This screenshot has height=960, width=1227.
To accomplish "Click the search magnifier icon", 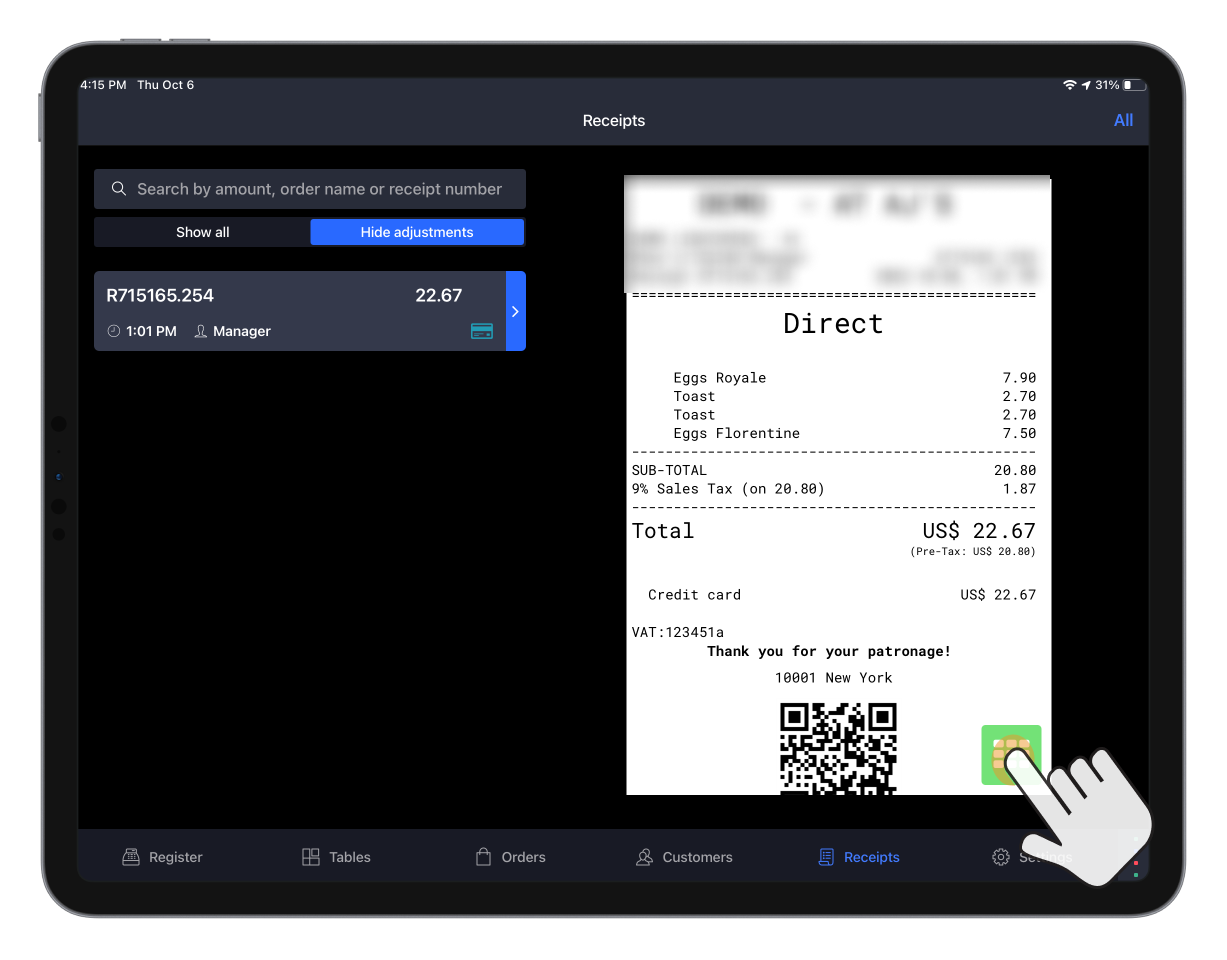I will 119,189.
